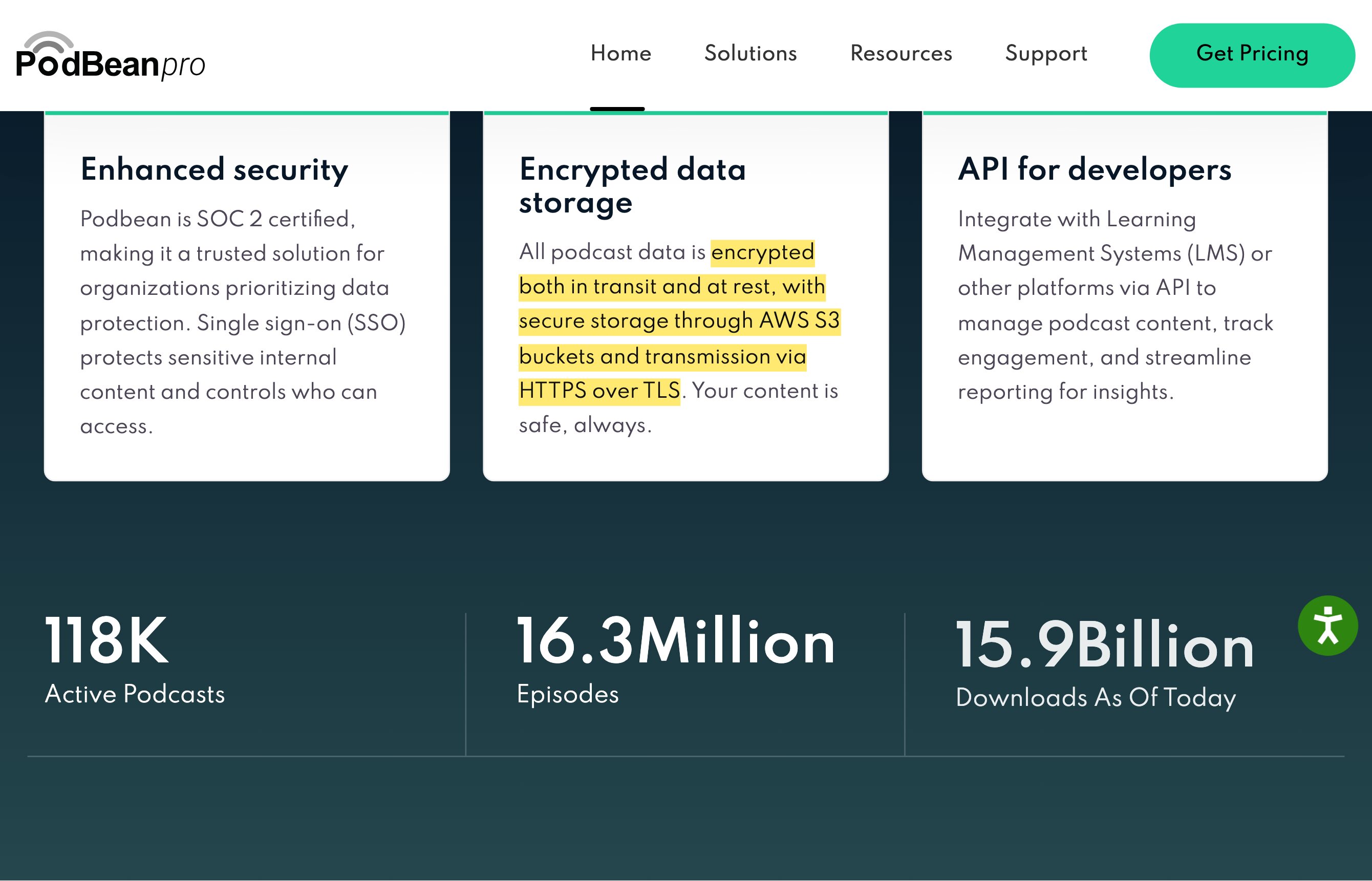Screen dimensions: 1372x881
Task: Open the Solutions menu
Action: point(750,53)
